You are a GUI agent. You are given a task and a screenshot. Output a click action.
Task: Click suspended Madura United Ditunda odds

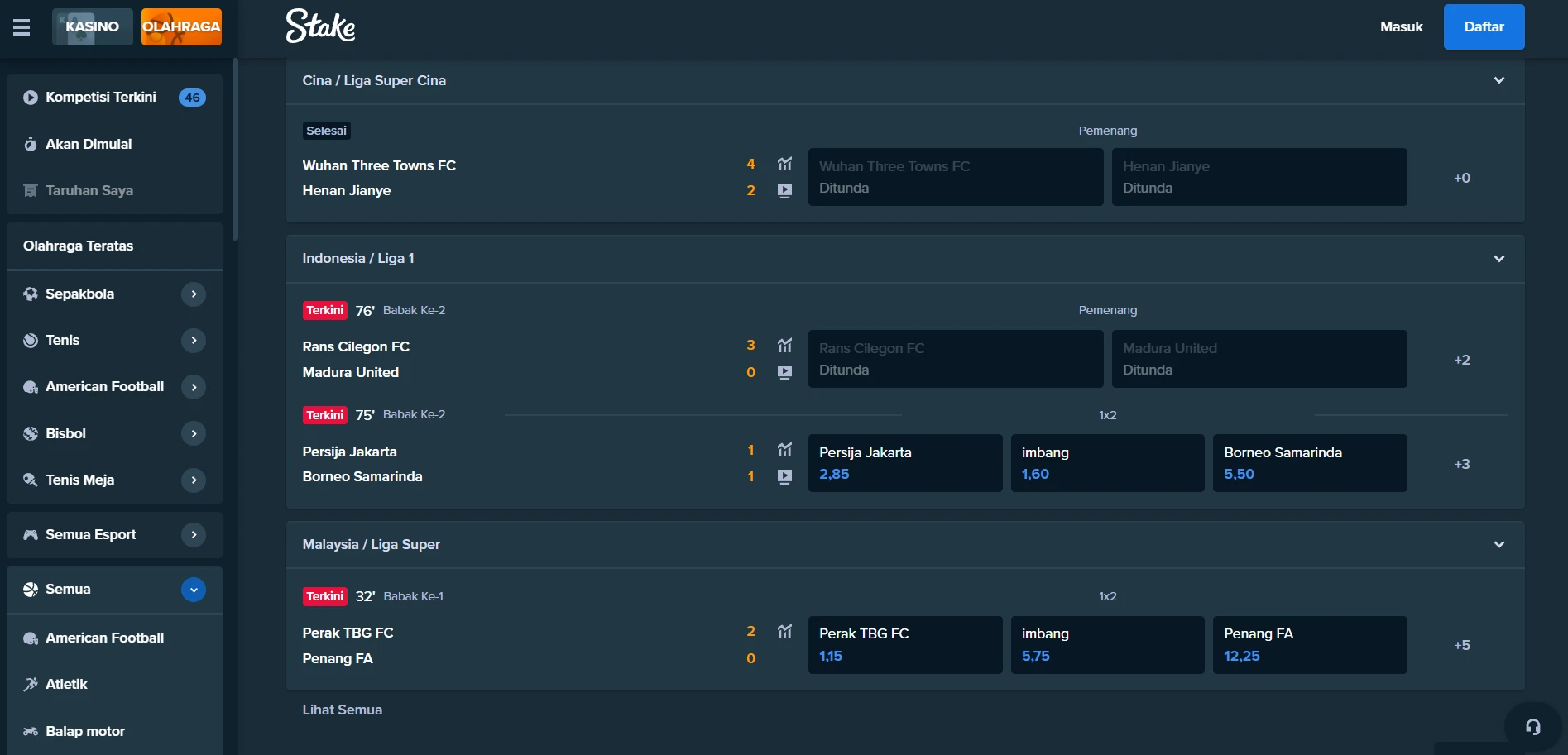tap(1259, 359)
